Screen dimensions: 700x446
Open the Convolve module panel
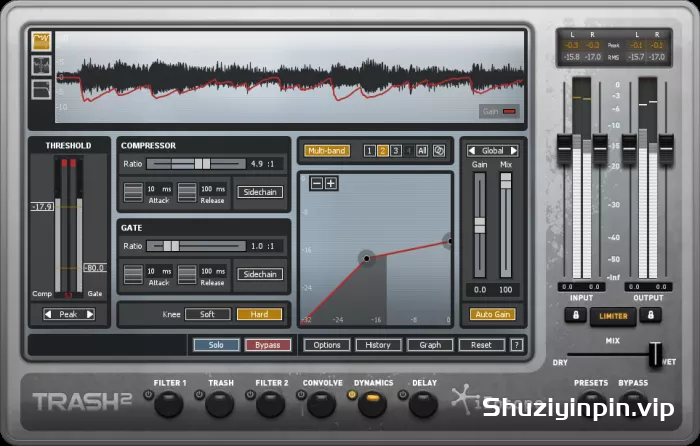click(321, 404)
